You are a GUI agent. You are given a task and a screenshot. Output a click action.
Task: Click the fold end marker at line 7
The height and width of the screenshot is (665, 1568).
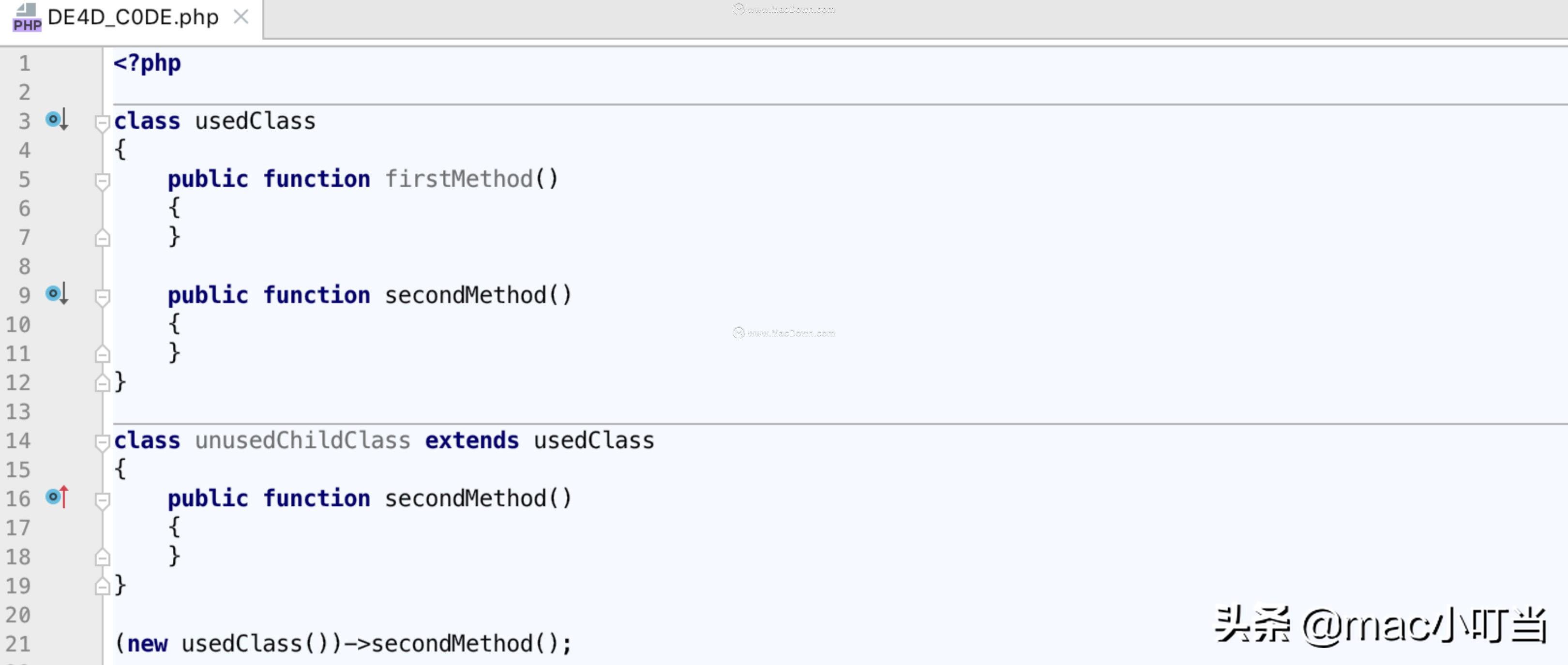pyautogui.click(x=102, y=238)
